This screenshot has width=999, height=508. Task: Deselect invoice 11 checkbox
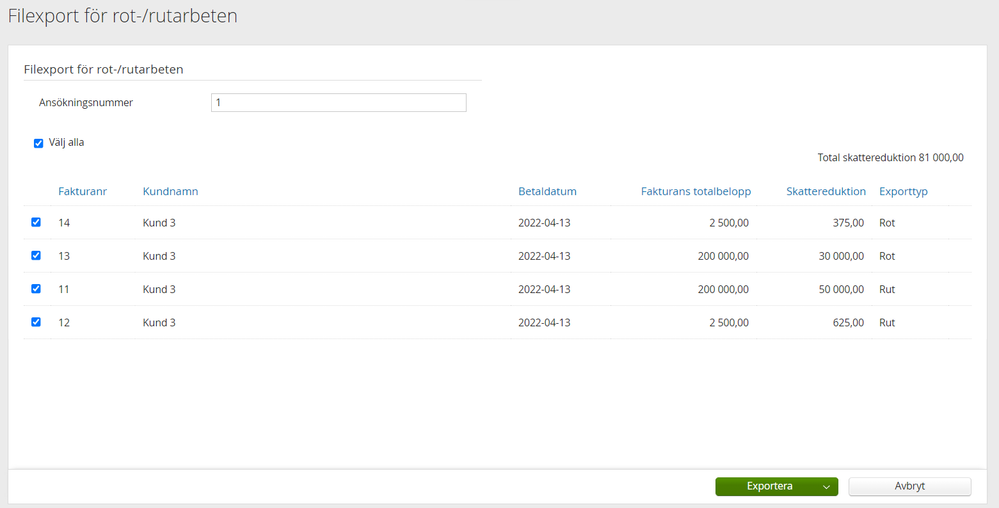tap(37, 289)
